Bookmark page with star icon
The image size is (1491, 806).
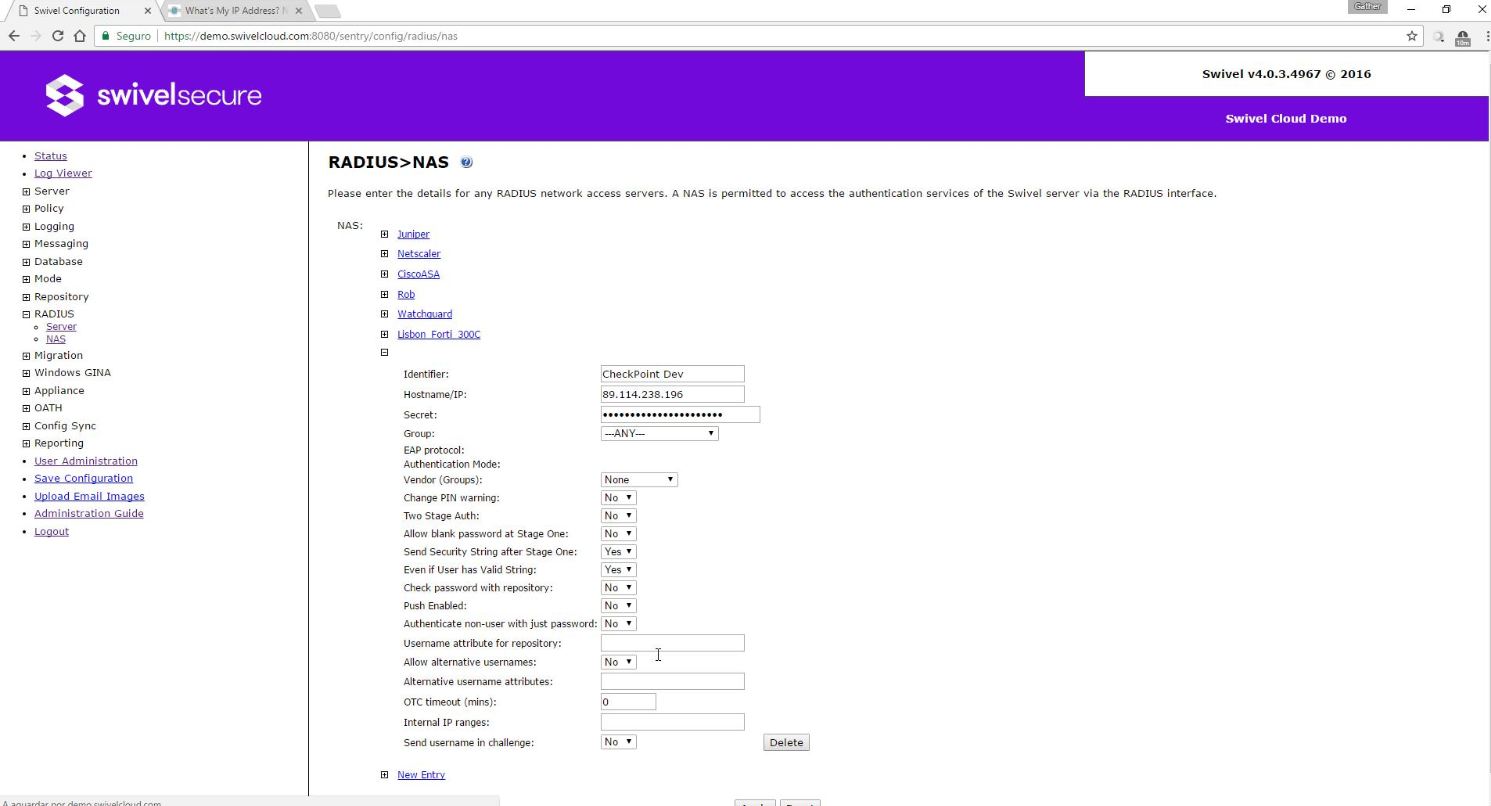1412,36
